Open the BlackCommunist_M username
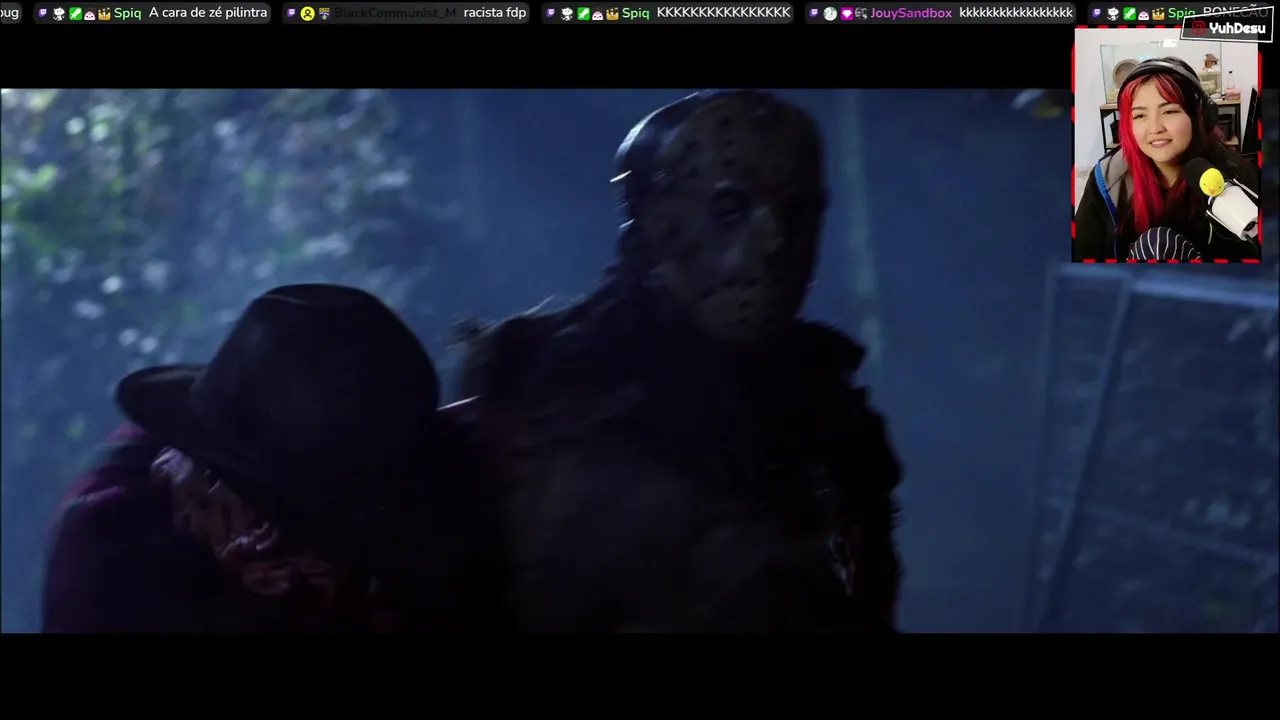Image resolution: width=1280 pixels, height=720 pixels. pyautogui.click(x=394, y=13)
